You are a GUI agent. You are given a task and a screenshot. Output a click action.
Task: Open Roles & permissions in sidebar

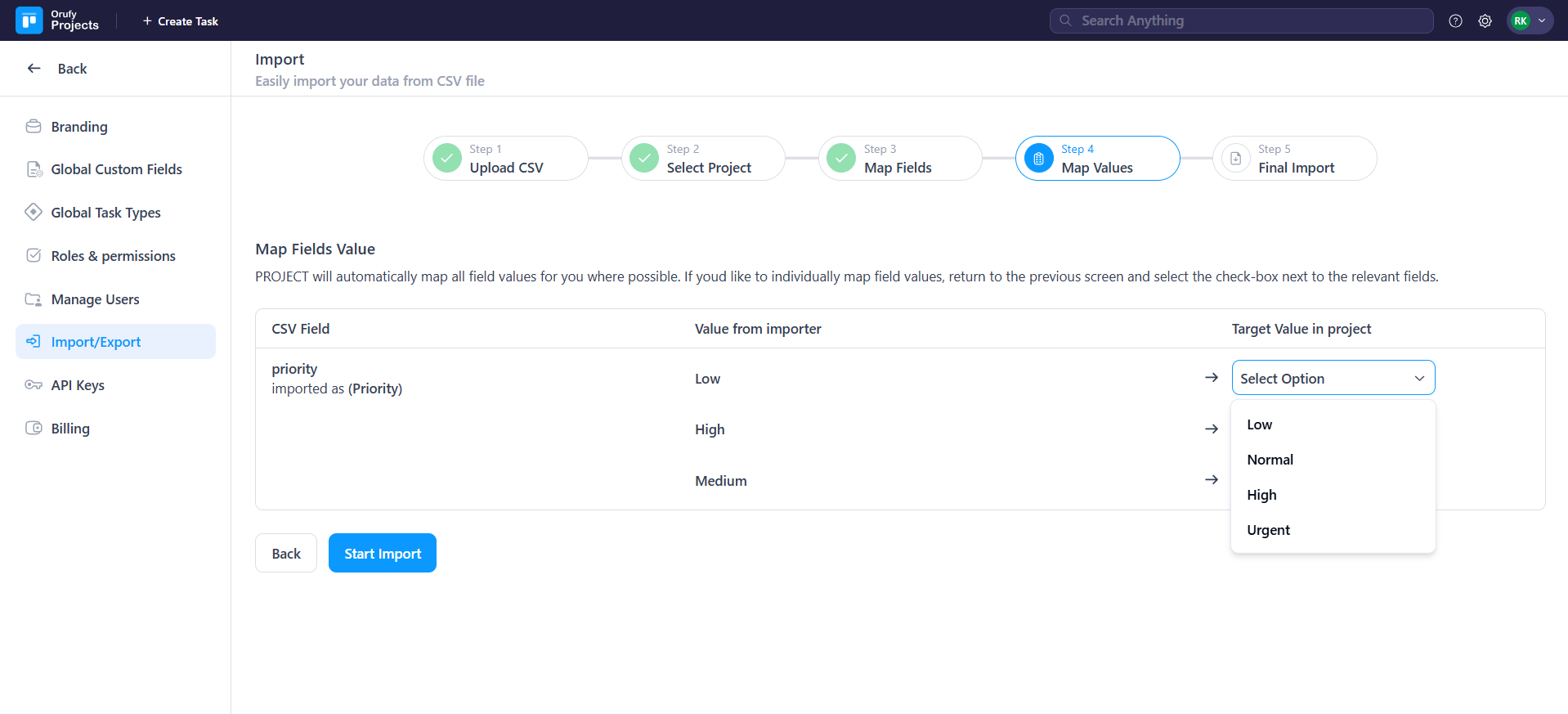(113, 256)
